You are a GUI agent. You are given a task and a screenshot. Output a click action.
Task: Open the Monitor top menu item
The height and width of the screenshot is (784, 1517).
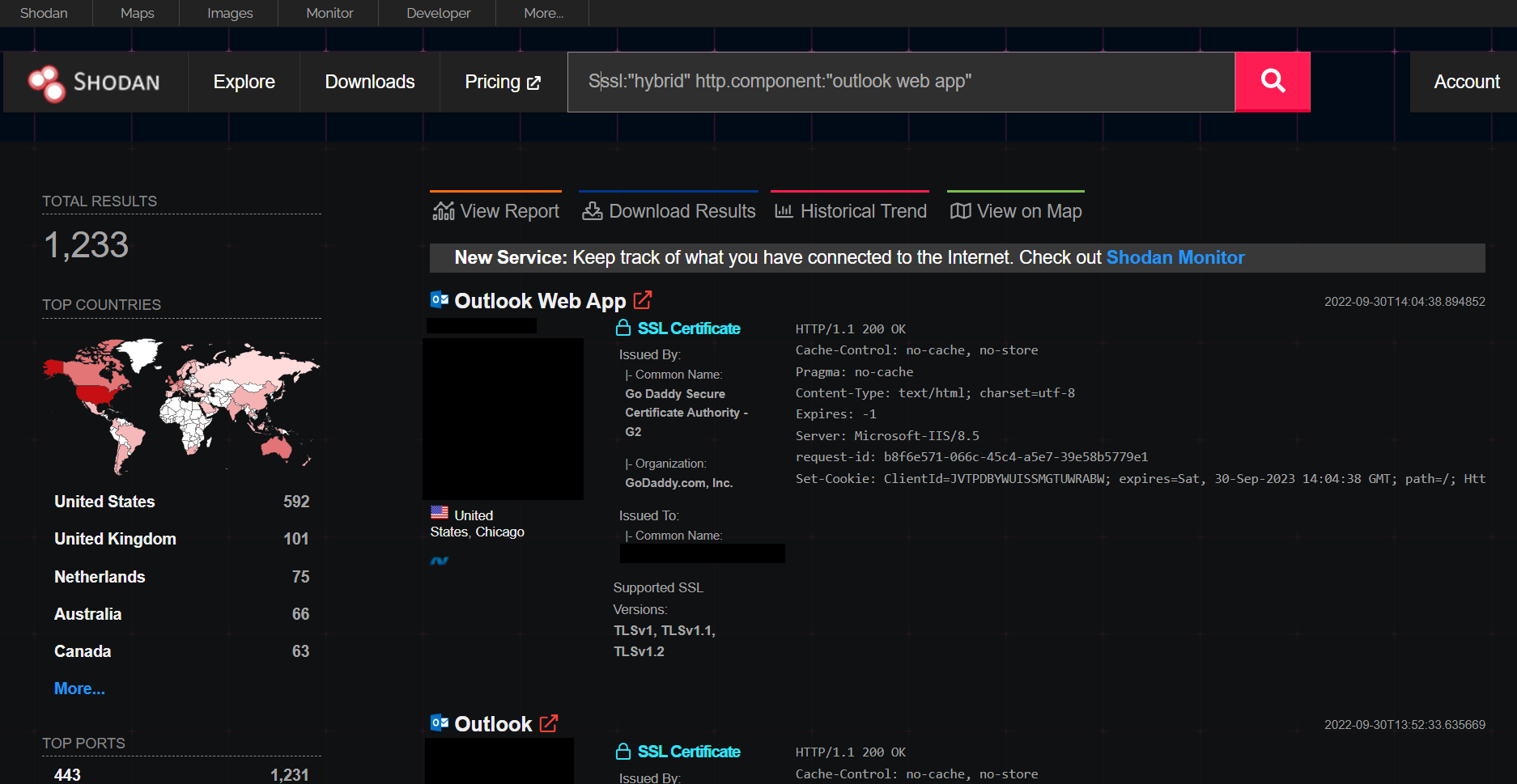pyautogui.click(x=329, y=13)
